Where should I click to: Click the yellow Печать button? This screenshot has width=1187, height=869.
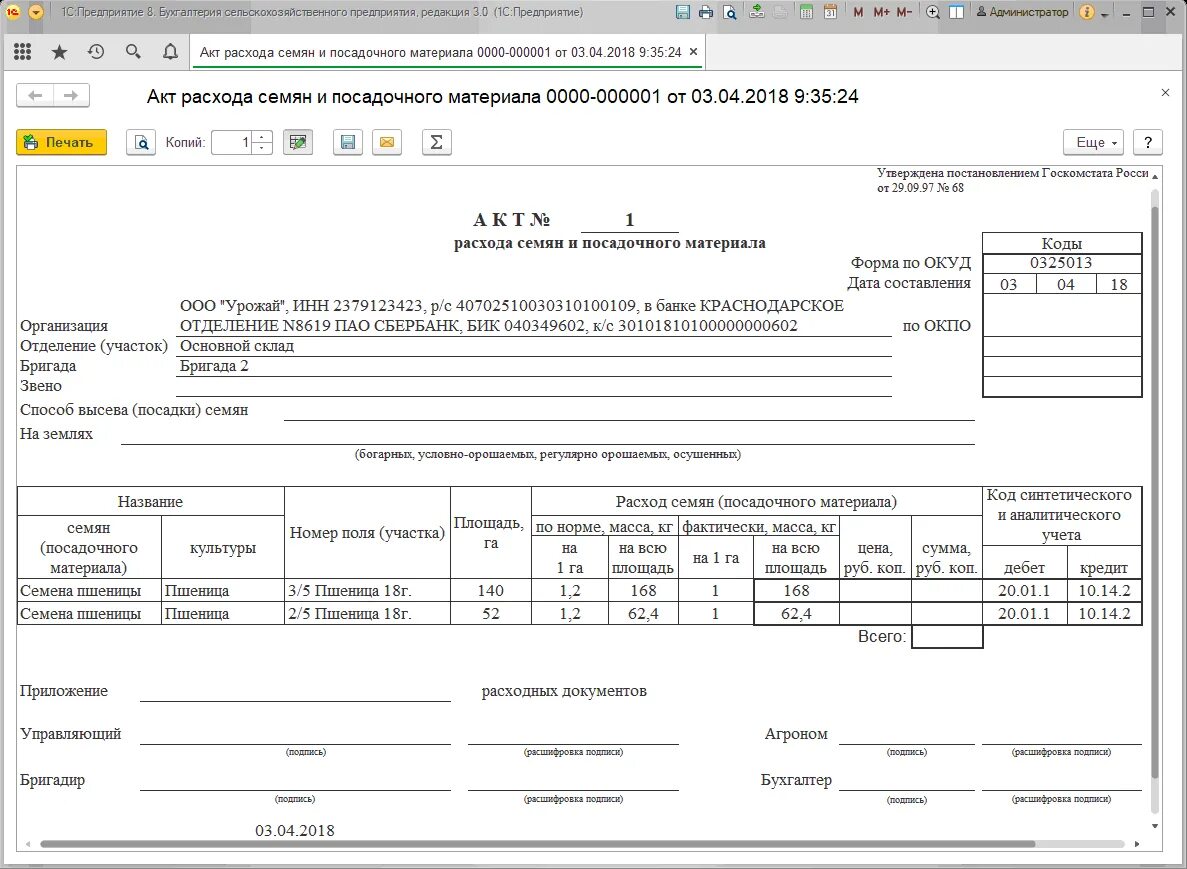pos(61,142)
